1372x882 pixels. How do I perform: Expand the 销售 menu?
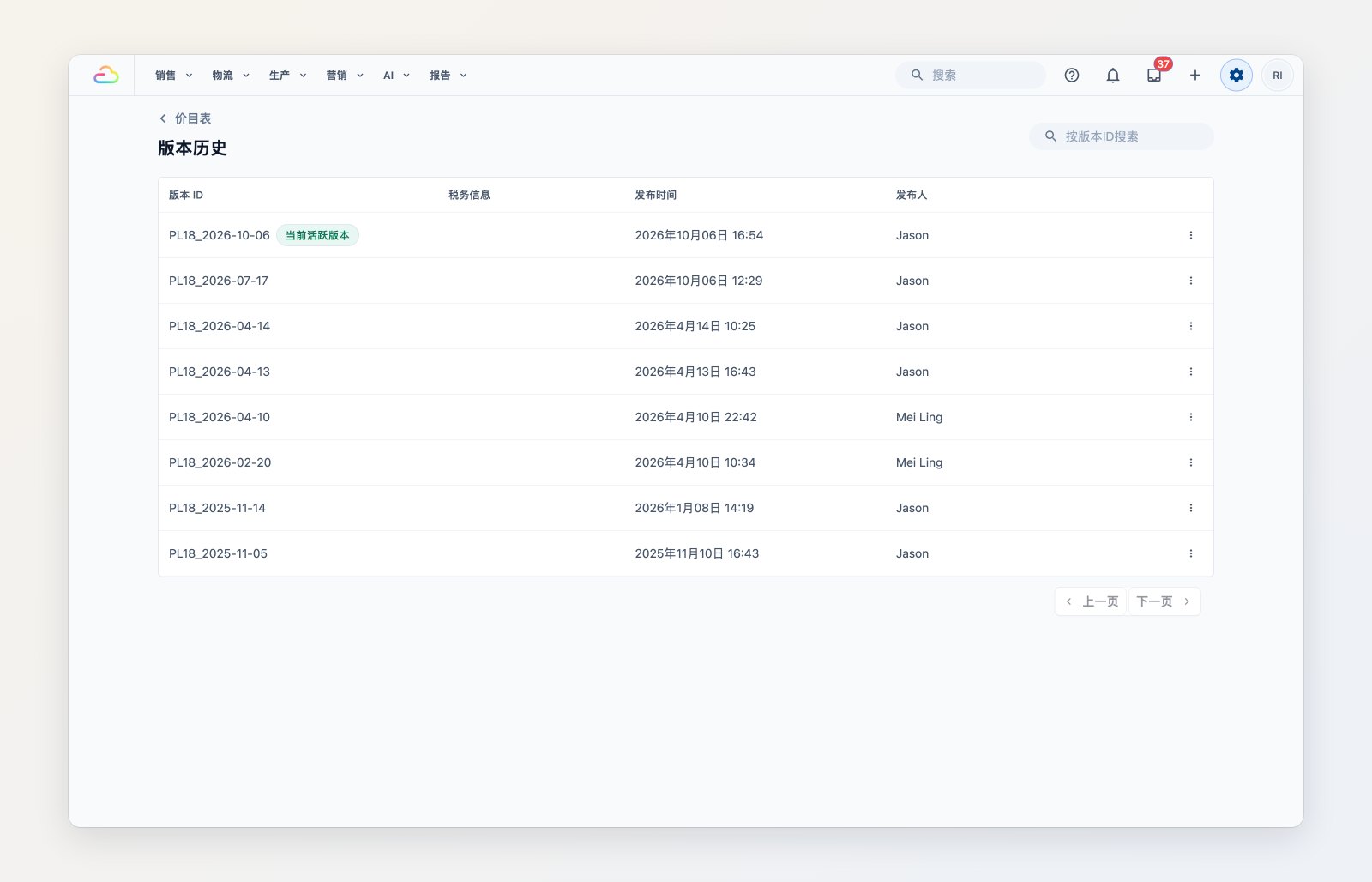pyautogui.click(x=174, y=76)
